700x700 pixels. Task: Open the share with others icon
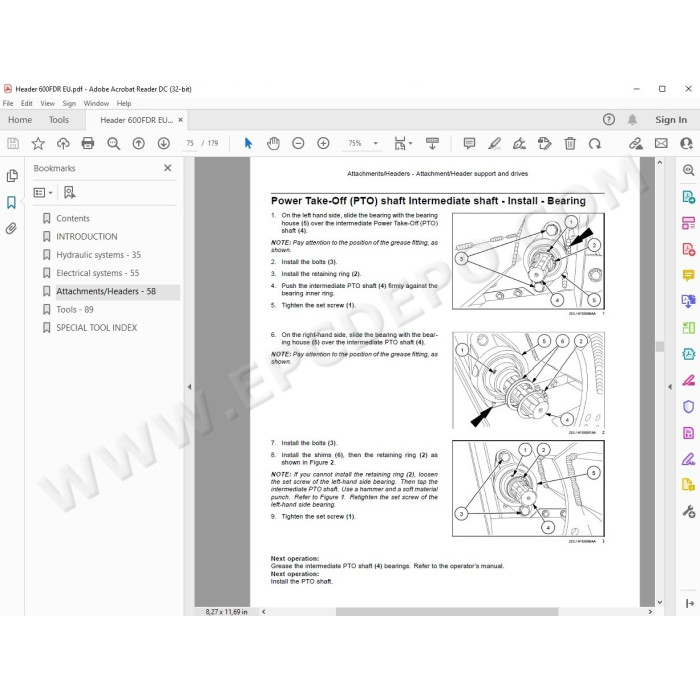tap(686, 143)
